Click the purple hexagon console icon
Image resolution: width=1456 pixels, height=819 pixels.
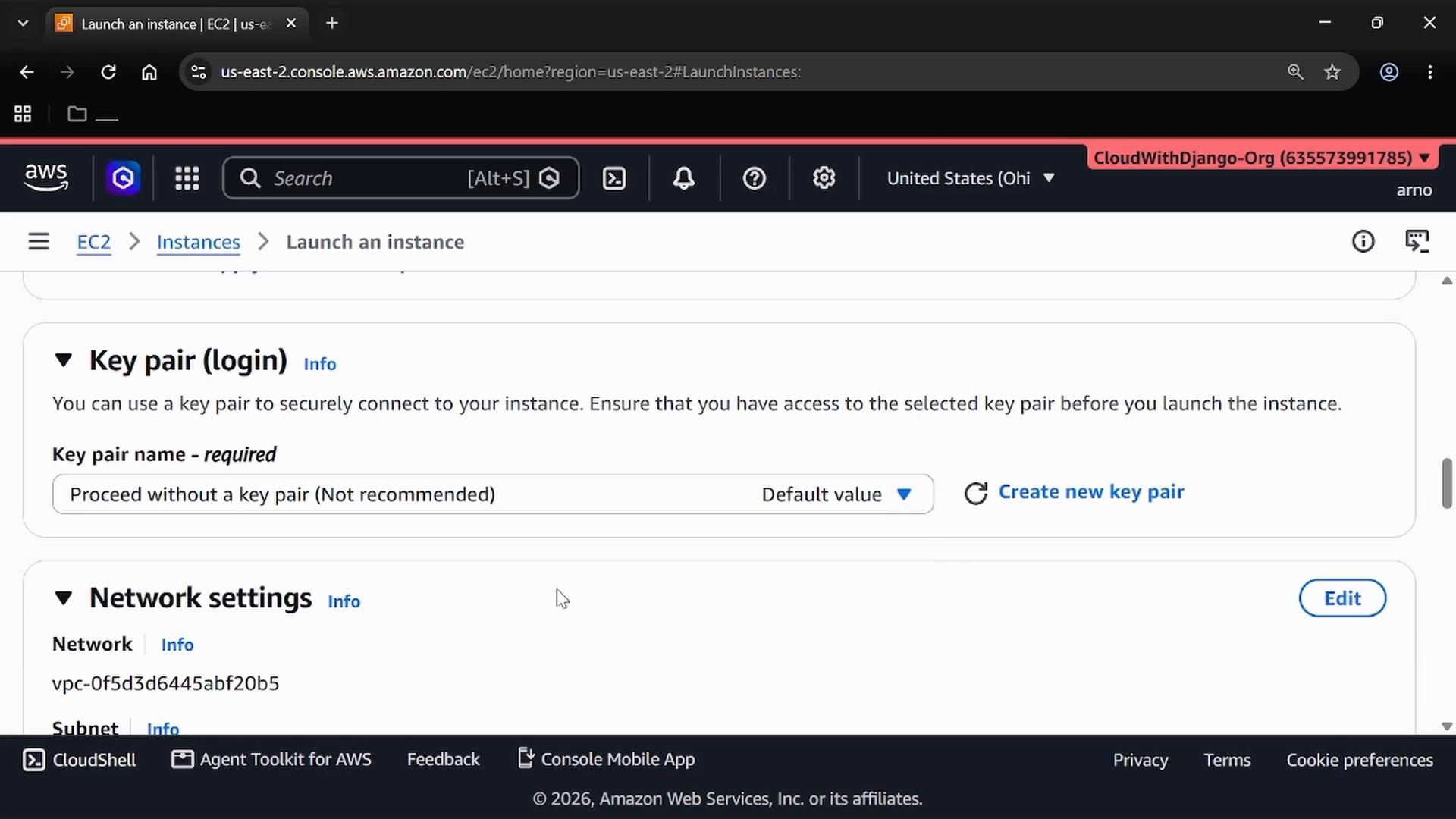123,178
